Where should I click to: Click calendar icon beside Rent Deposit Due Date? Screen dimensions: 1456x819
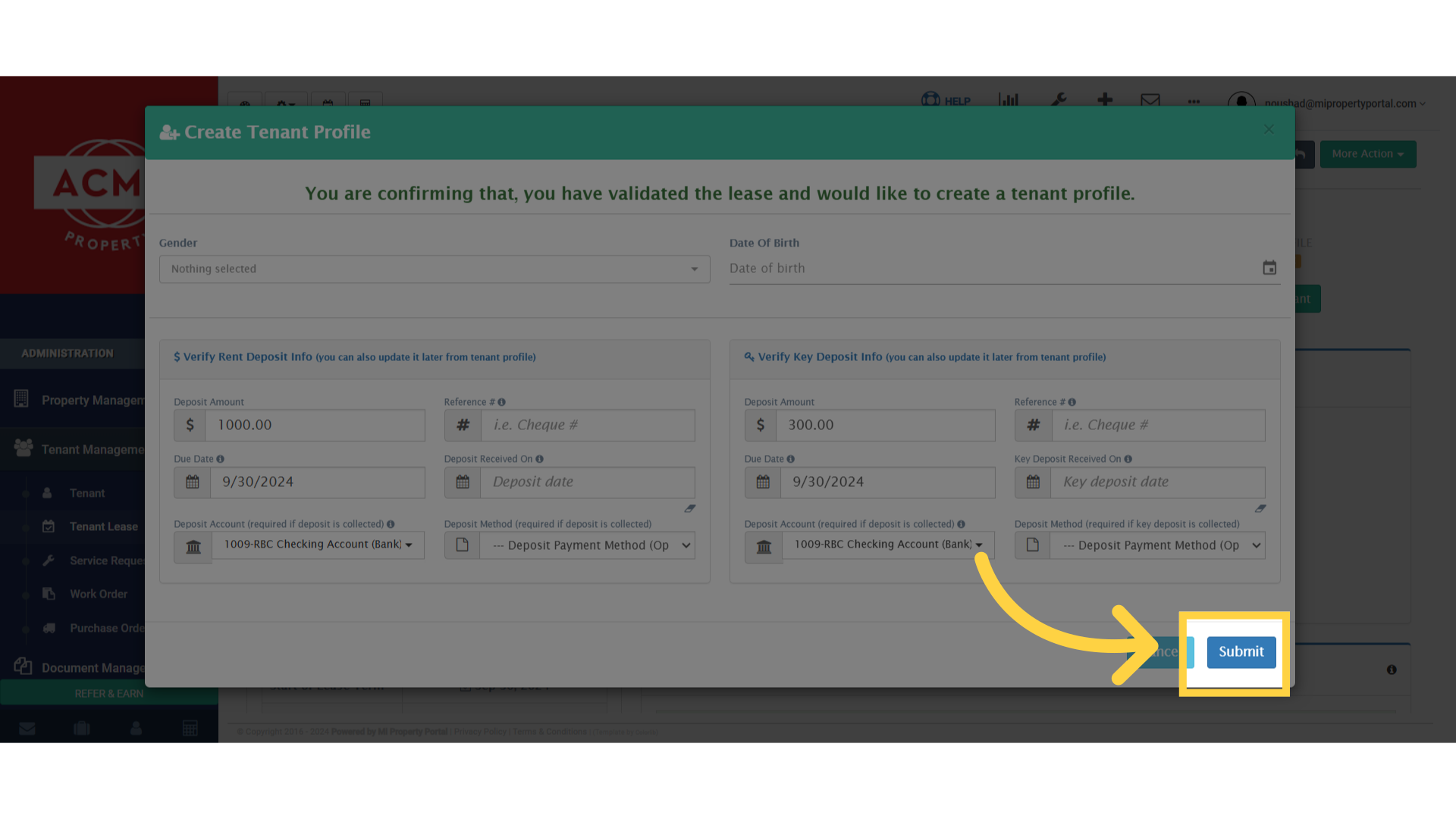pos(193,482)
